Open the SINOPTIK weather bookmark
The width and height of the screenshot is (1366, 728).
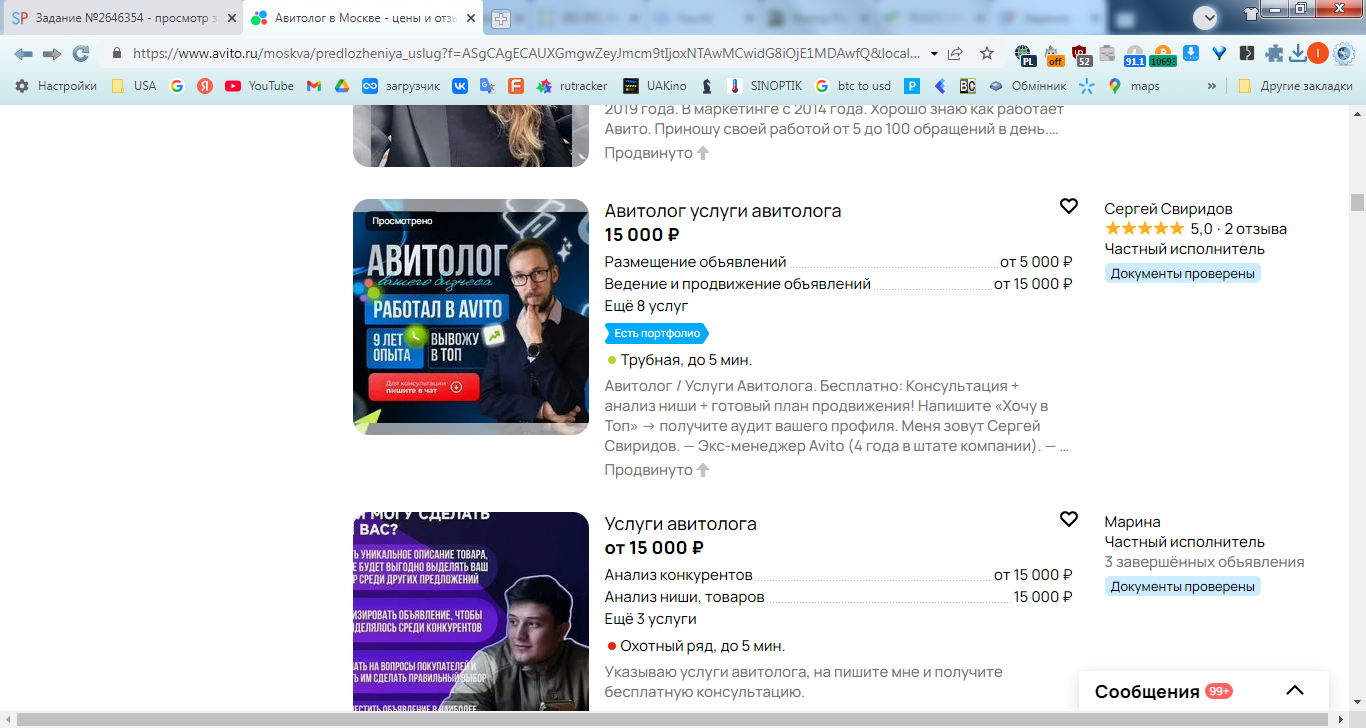[766, 86]
